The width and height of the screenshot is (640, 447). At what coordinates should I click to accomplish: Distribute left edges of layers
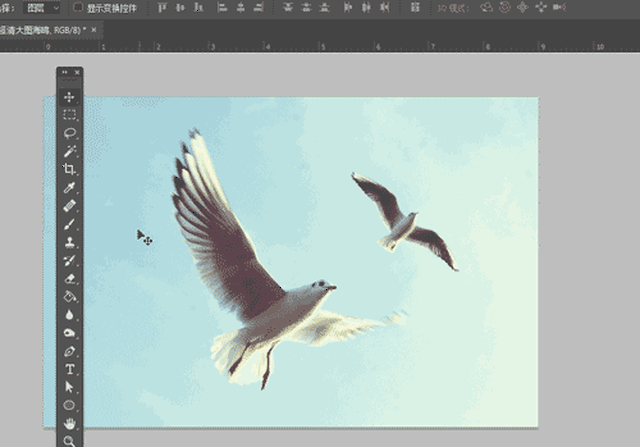pyautogui.click(x=348, y=7)
